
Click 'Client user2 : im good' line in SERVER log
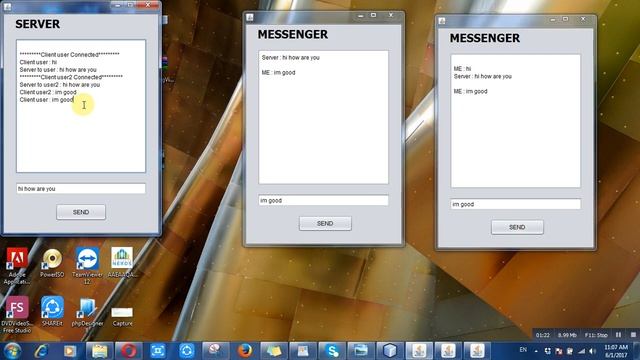point(48,92)
